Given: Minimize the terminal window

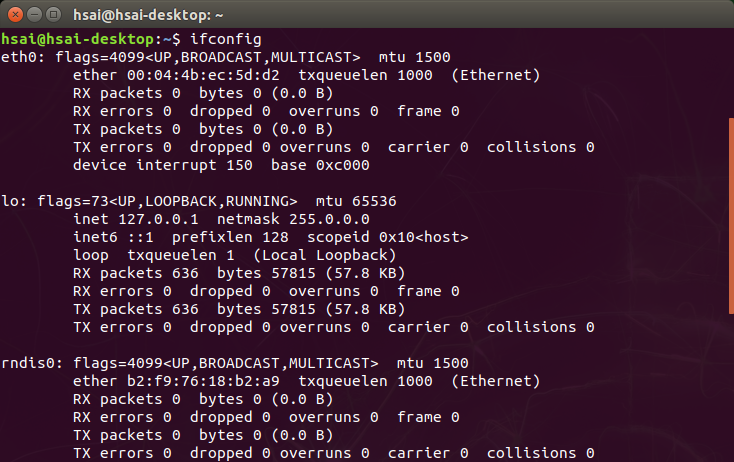Looking at the screenshot, I should 35,15.
